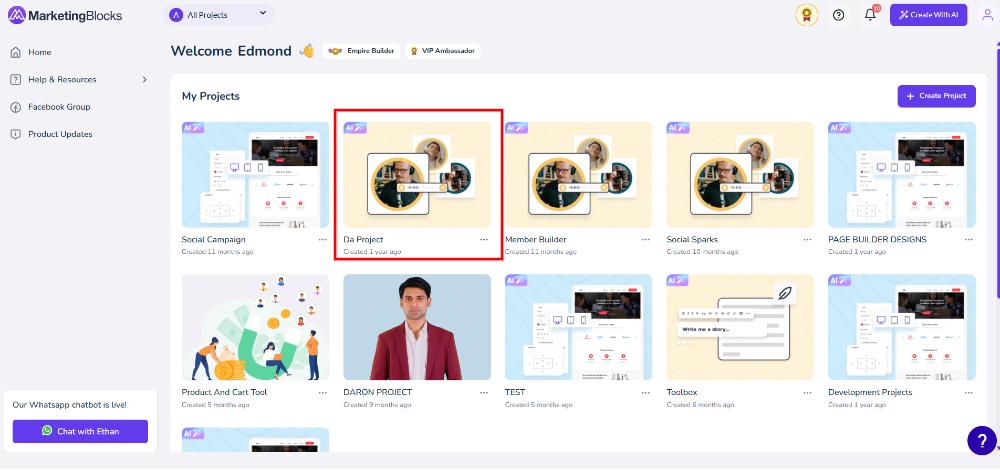The image size is (1000, 470).
Task: Open three-dot menu for PAGE BUILDER DESIGNS
Action: pos(969,240)
